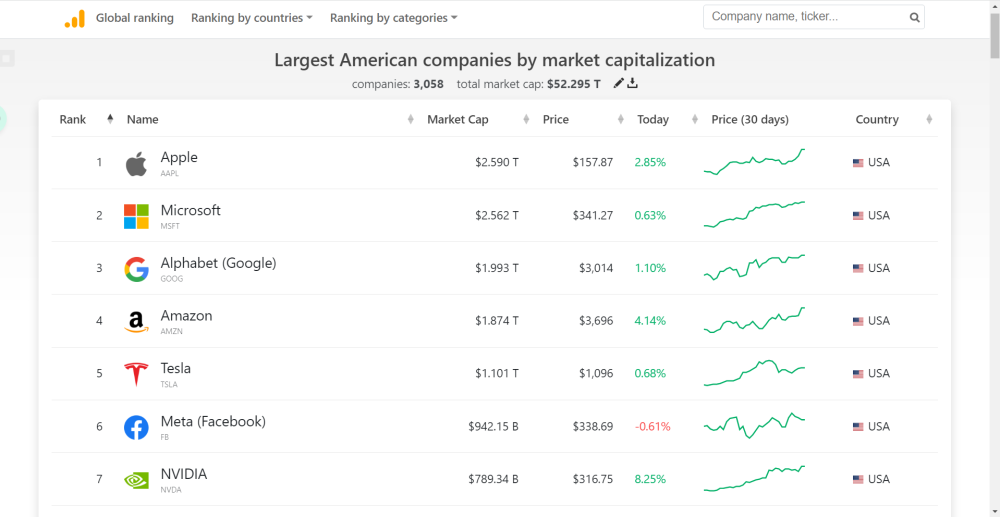This screenshot has width=1000, height=517.
Task: Click the Tesla logo icon
Action: click(136, 374)
